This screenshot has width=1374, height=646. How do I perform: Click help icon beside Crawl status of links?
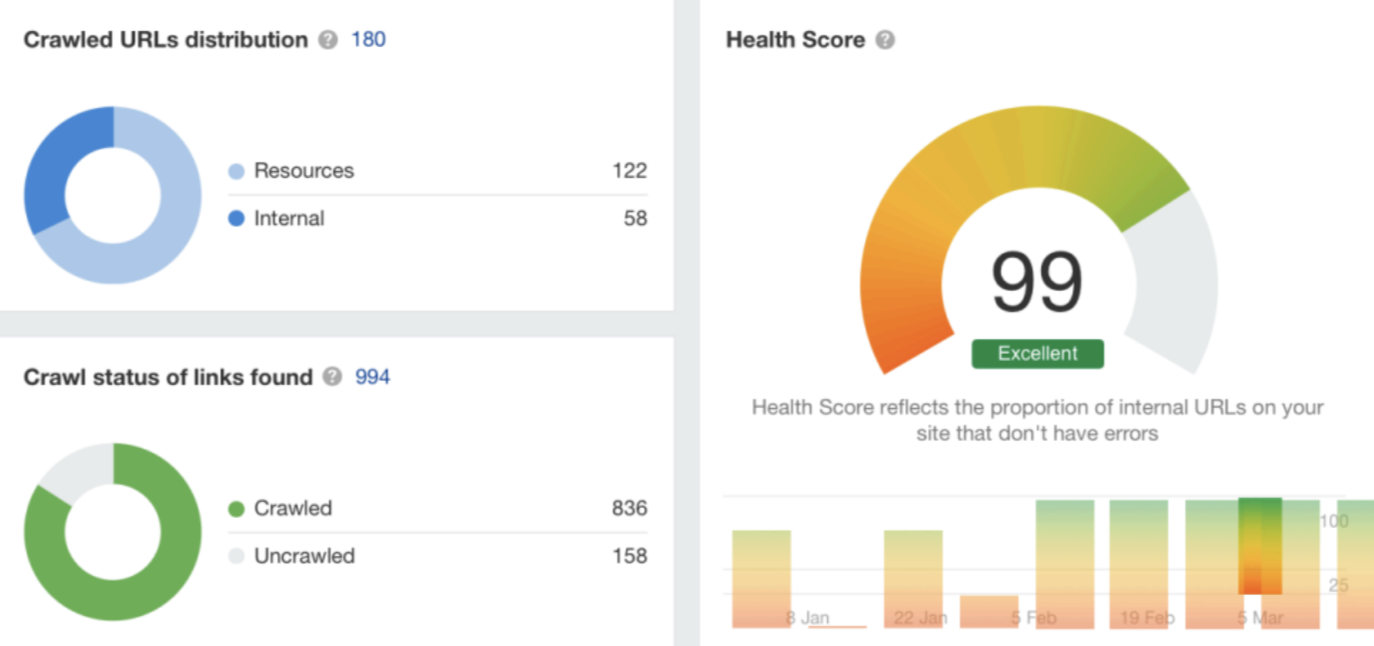tap(333, 377)
